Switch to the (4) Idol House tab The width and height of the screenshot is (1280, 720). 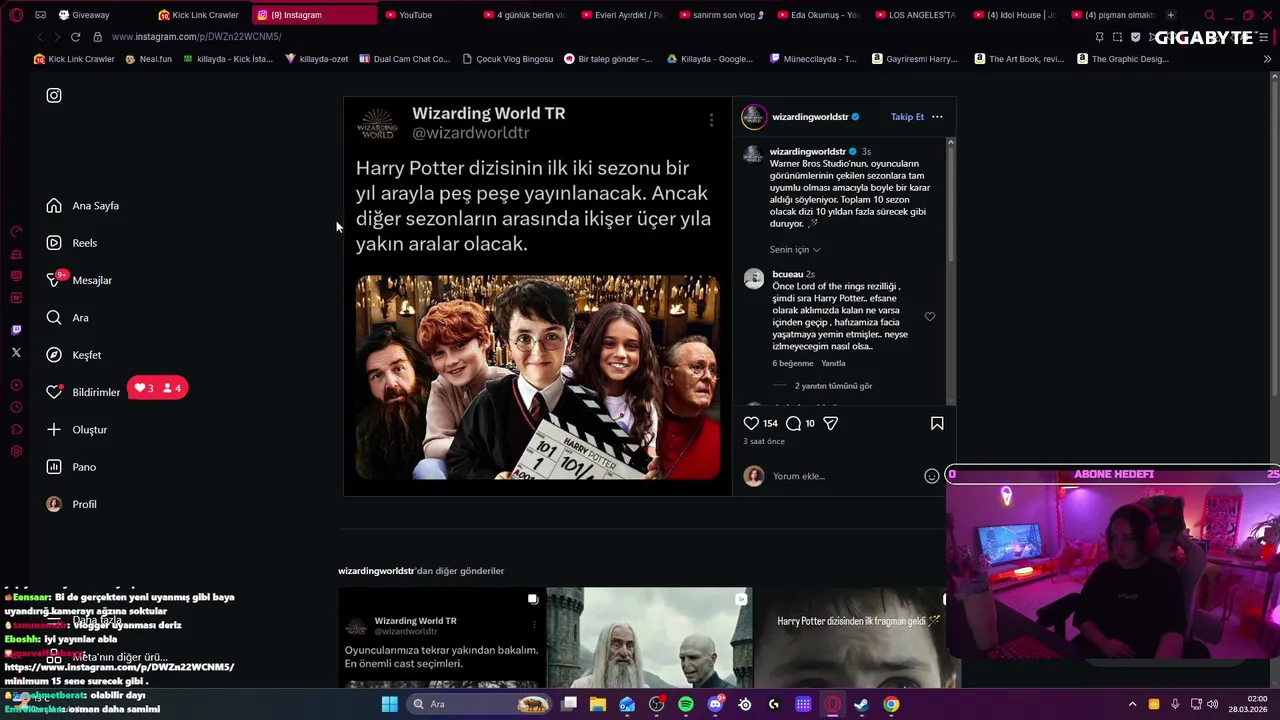[x=1014, y=15]
